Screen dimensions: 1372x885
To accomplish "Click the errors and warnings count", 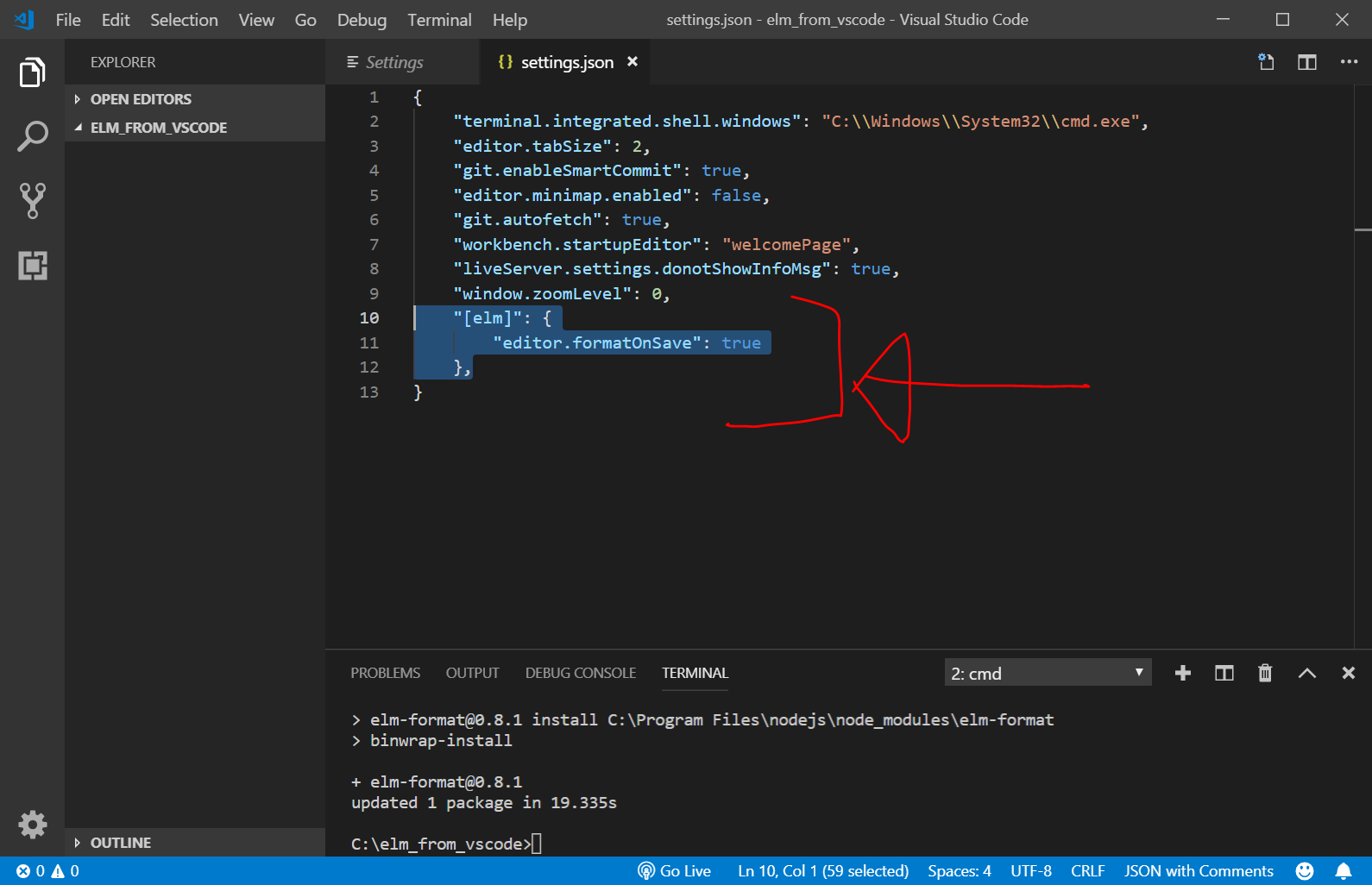I will click(47, 871).
